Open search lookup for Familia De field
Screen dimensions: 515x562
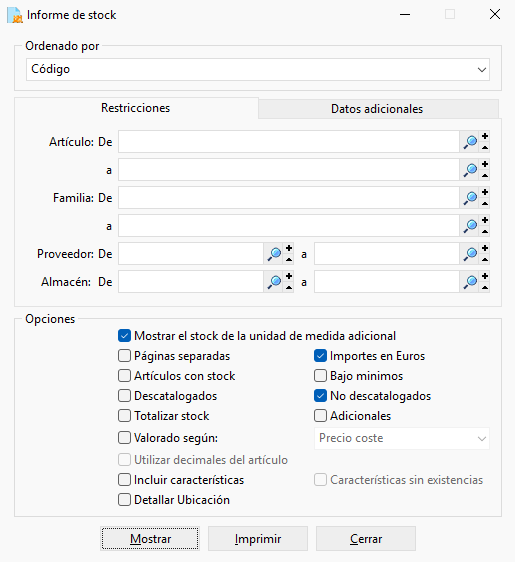(x=470, y=198)
